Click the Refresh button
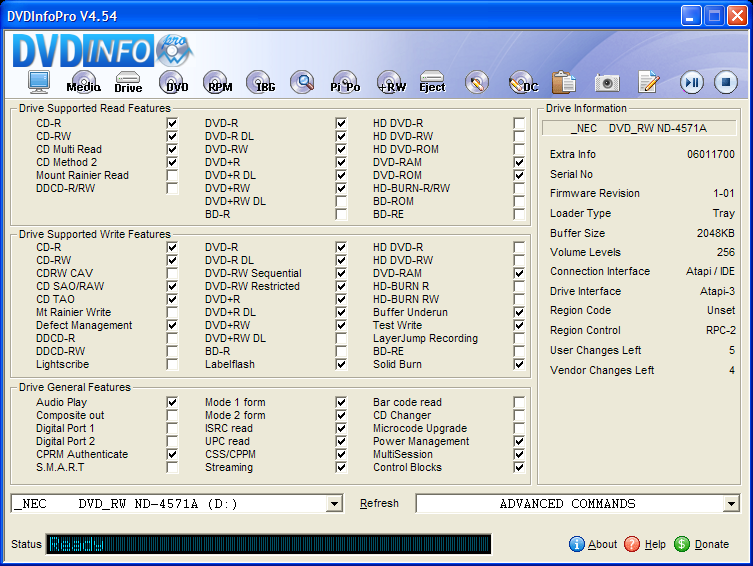Image resolution: width=753 pixels, height=566 pixels. click(379, 503)
